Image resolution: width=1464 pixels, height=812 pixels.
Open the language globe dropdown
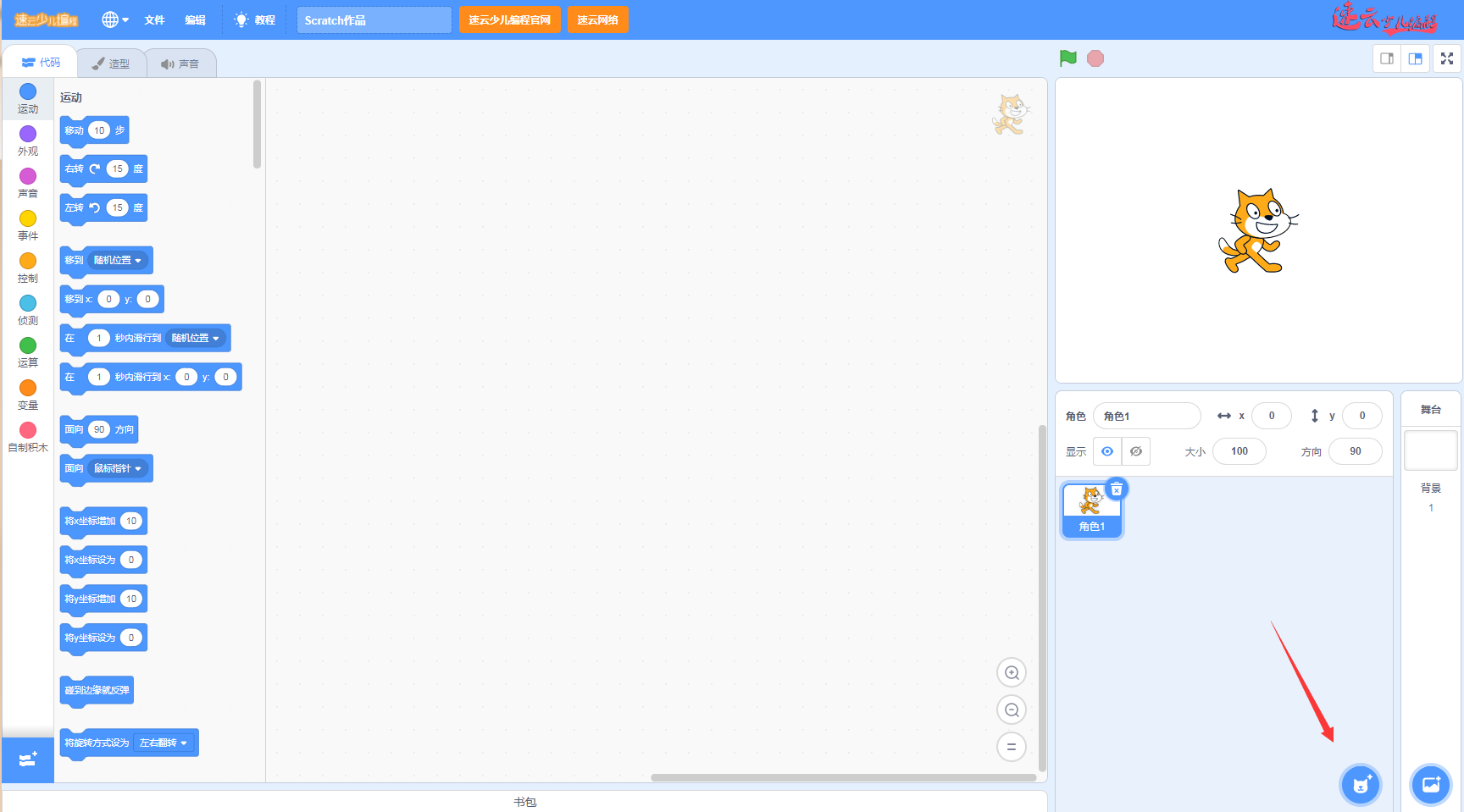[x=115, y=19]
